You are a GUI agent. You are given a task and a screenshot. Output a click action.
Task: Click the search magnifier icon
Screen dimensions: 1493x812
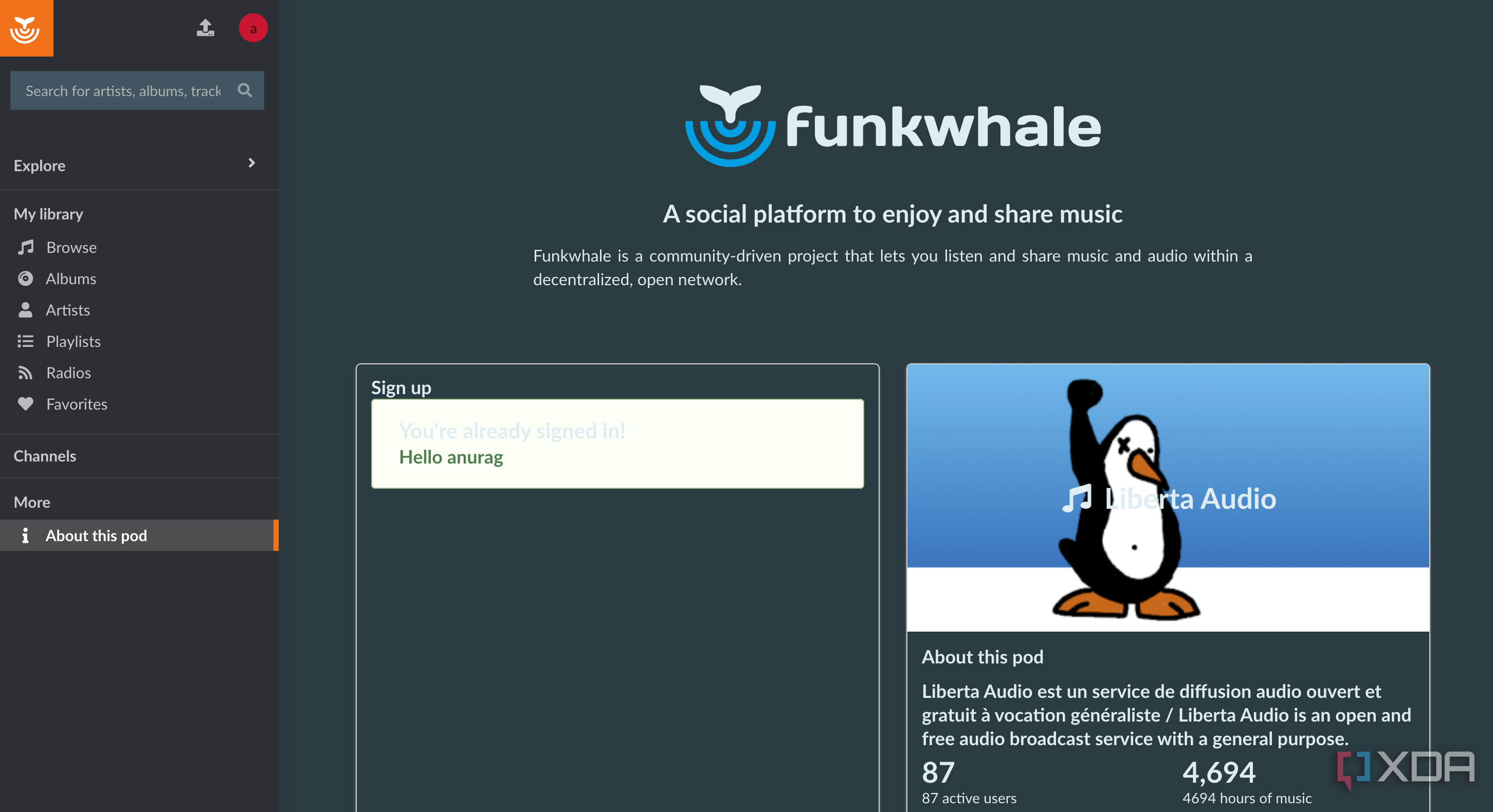tap(245, 90)
